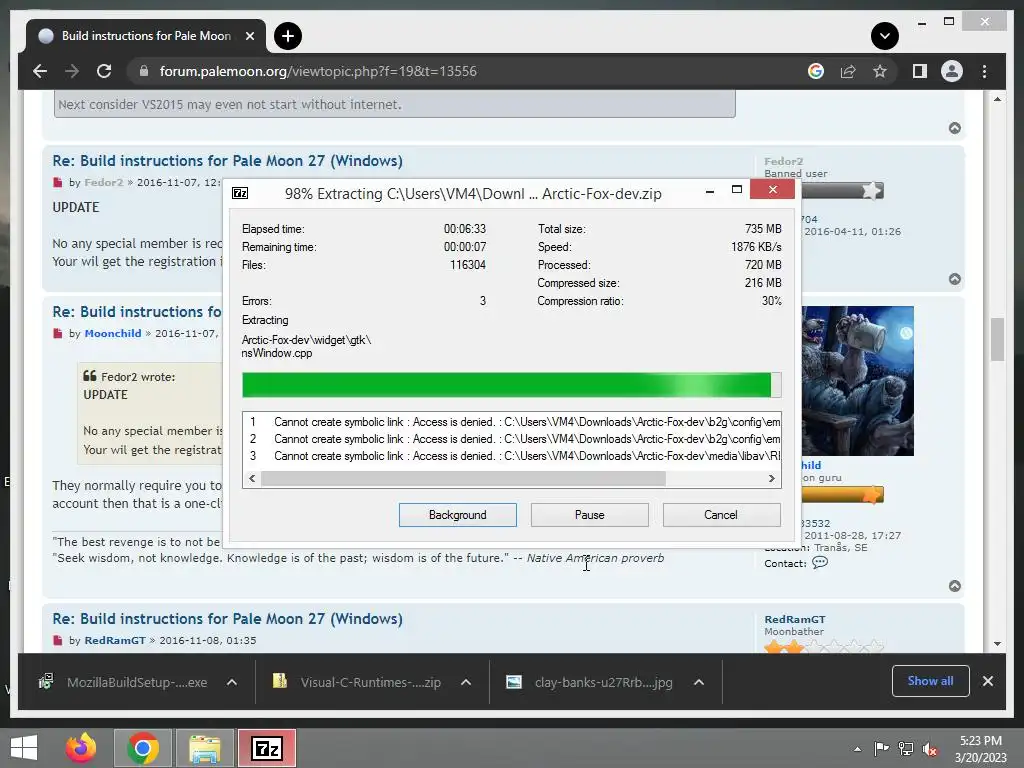Reload the Pale Moon forum page

(x=104, y=71)
